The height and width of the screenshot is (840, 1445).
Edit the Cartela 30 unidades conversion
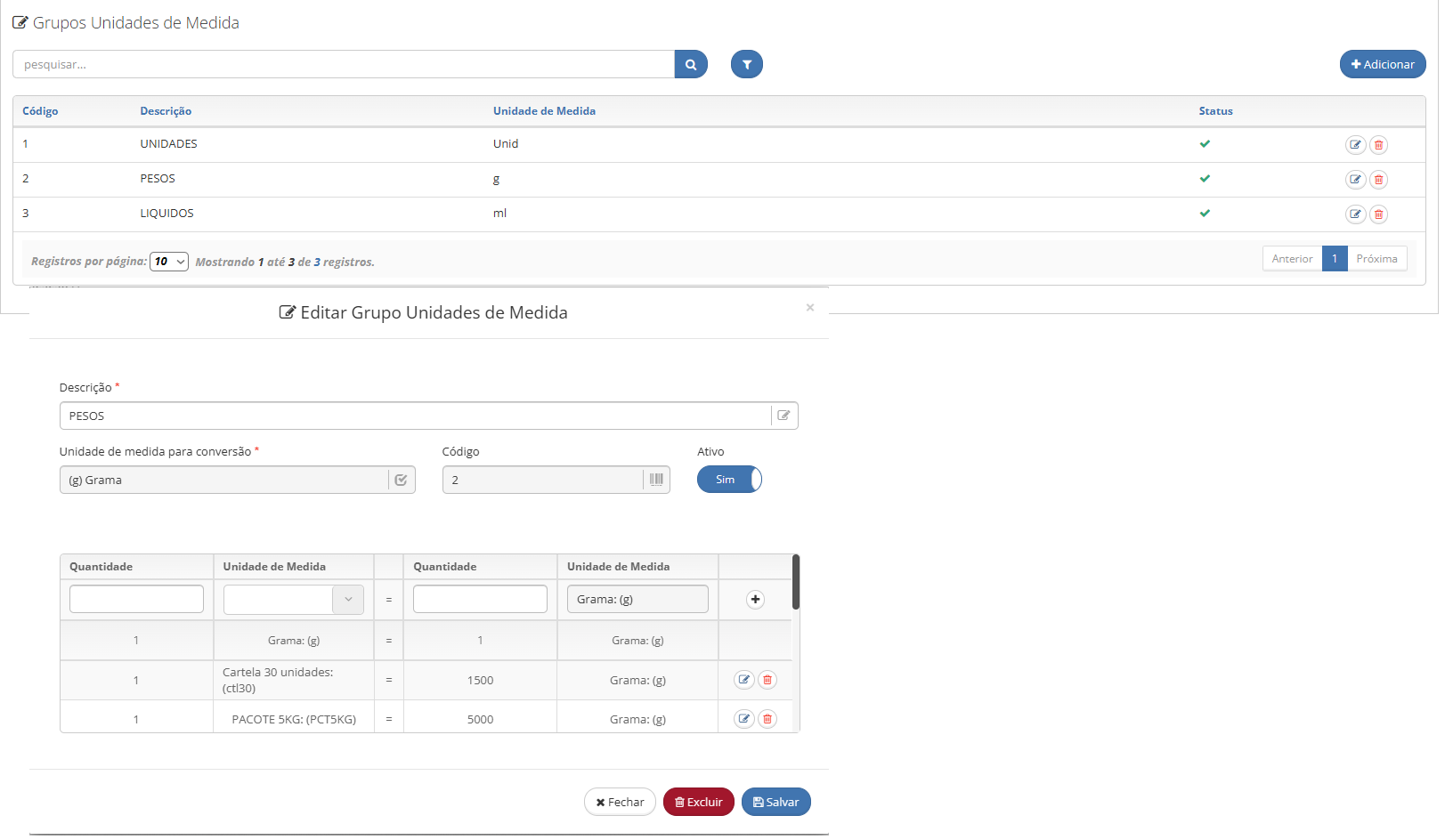point(744,680)
